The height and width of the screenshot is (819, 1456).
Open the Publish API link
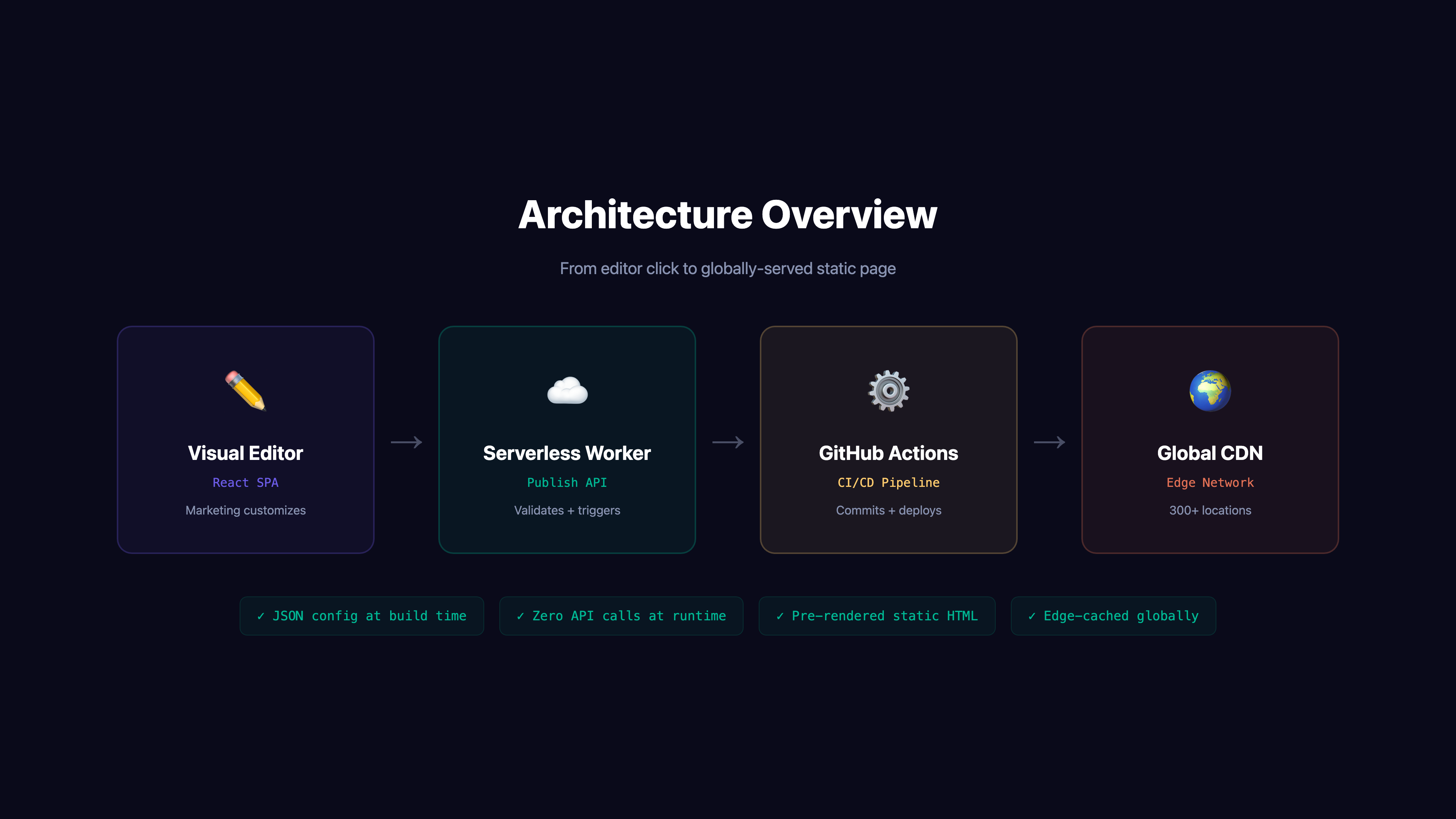(566, 483)
